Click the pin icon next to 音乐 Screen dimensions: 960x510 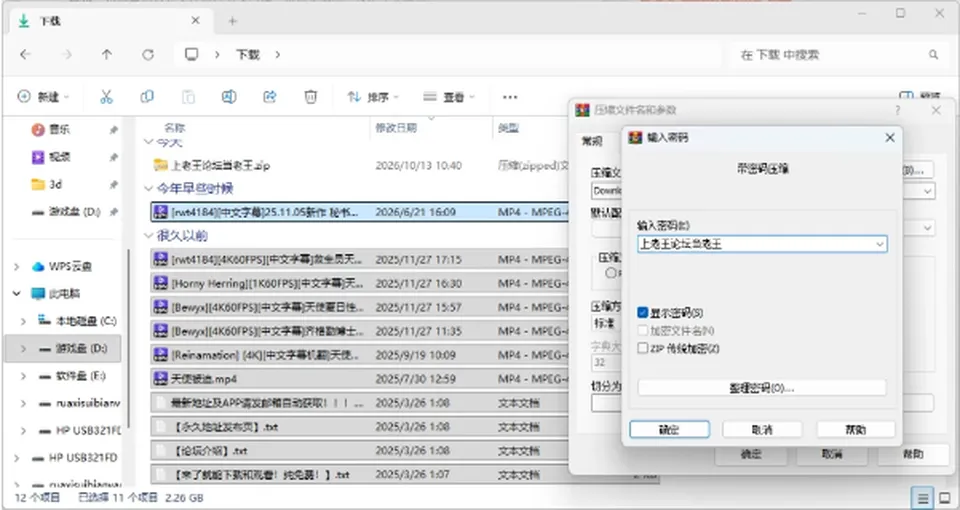click(x=113, y=130)
